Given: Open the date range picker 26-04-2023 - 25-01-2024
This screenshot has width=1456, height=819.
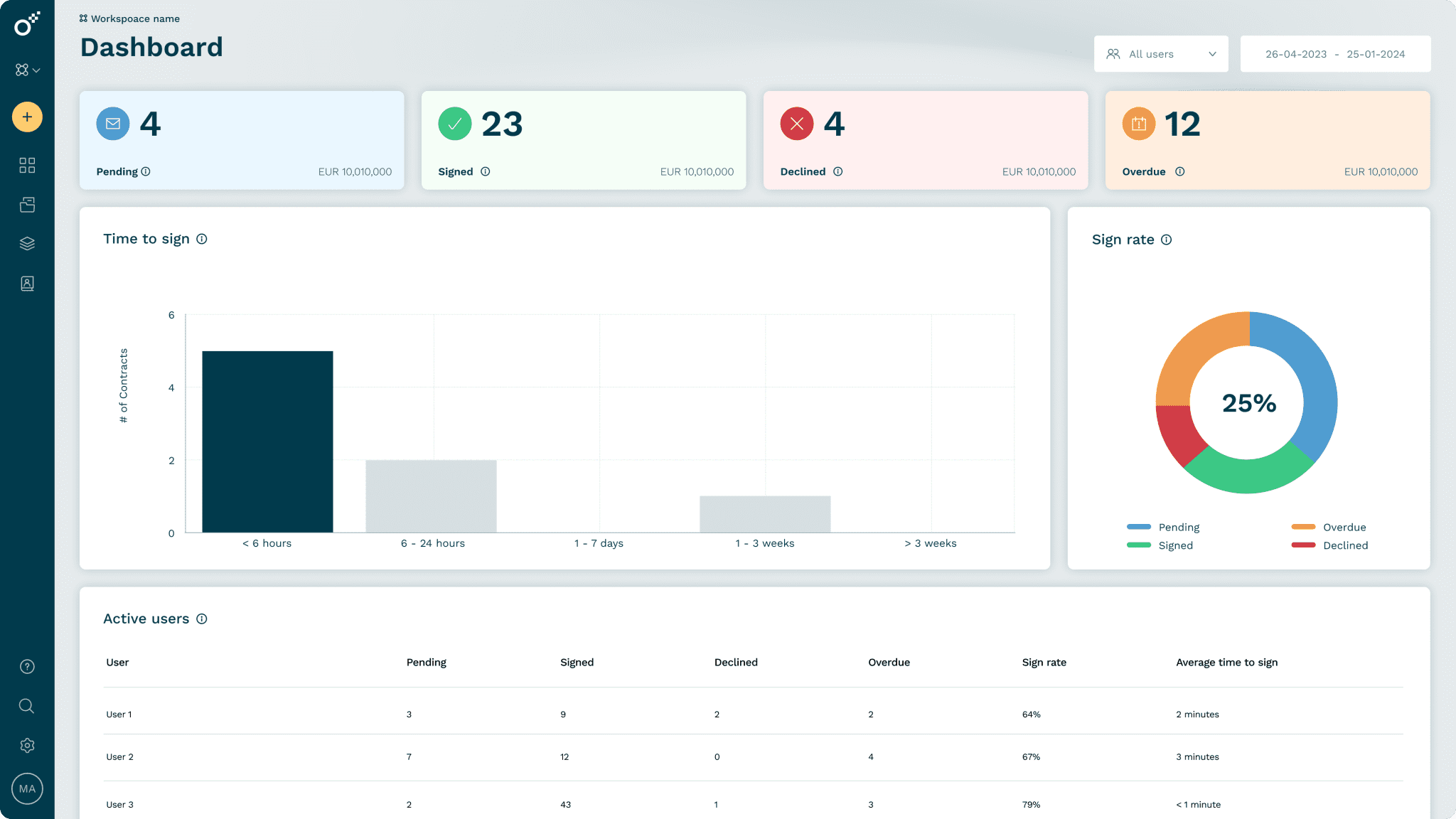Looking at the screenshot, I should 1335,53.
